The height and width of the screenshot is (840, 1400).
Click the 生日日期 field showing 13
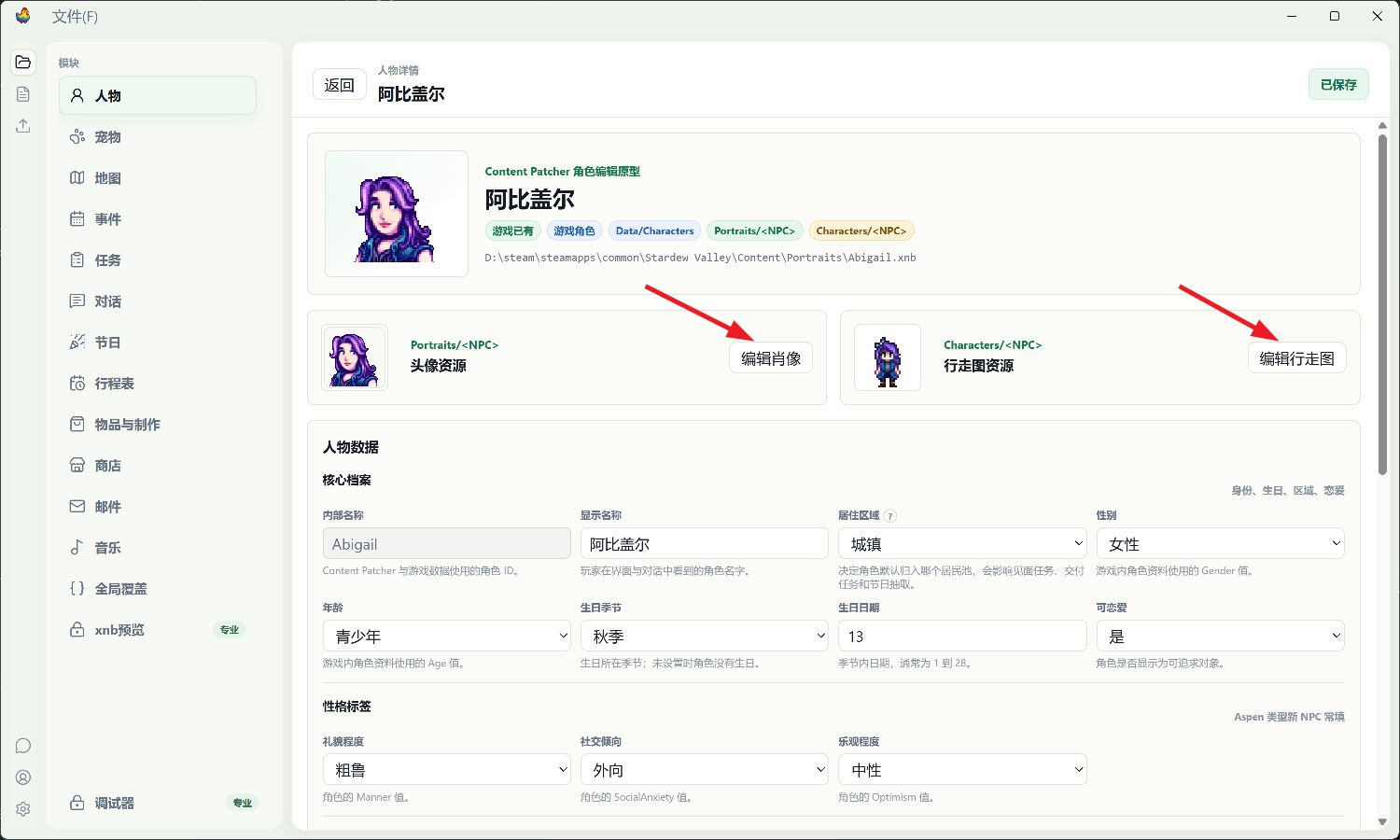[x=962, y=636]
